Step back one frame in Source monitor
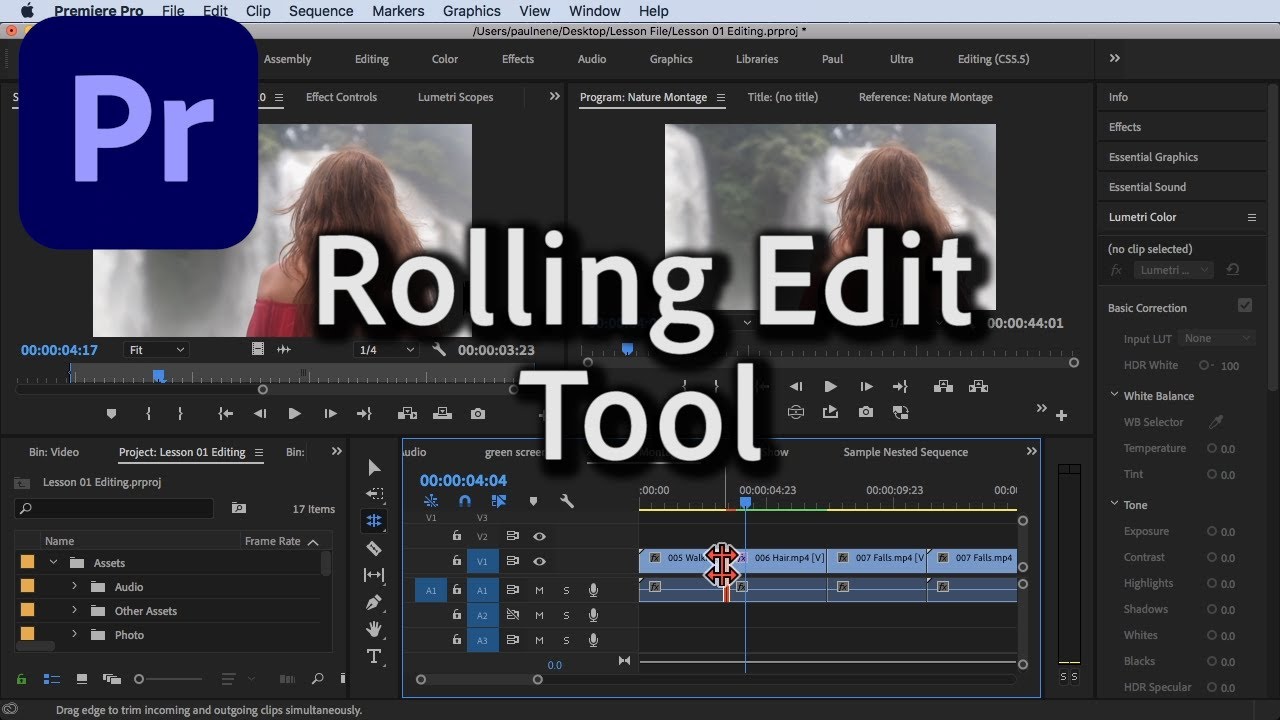This screenshot has width=1280, height=720. tap(260, 413)
